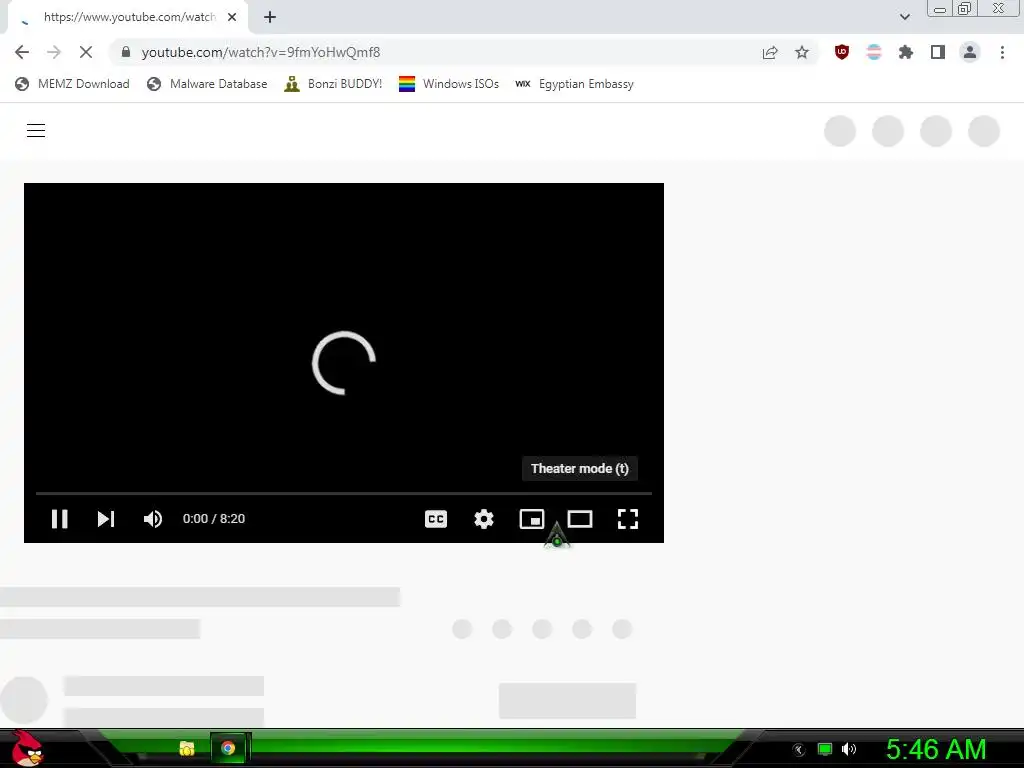Show hidden system tray icons

[x=798, y=750]
